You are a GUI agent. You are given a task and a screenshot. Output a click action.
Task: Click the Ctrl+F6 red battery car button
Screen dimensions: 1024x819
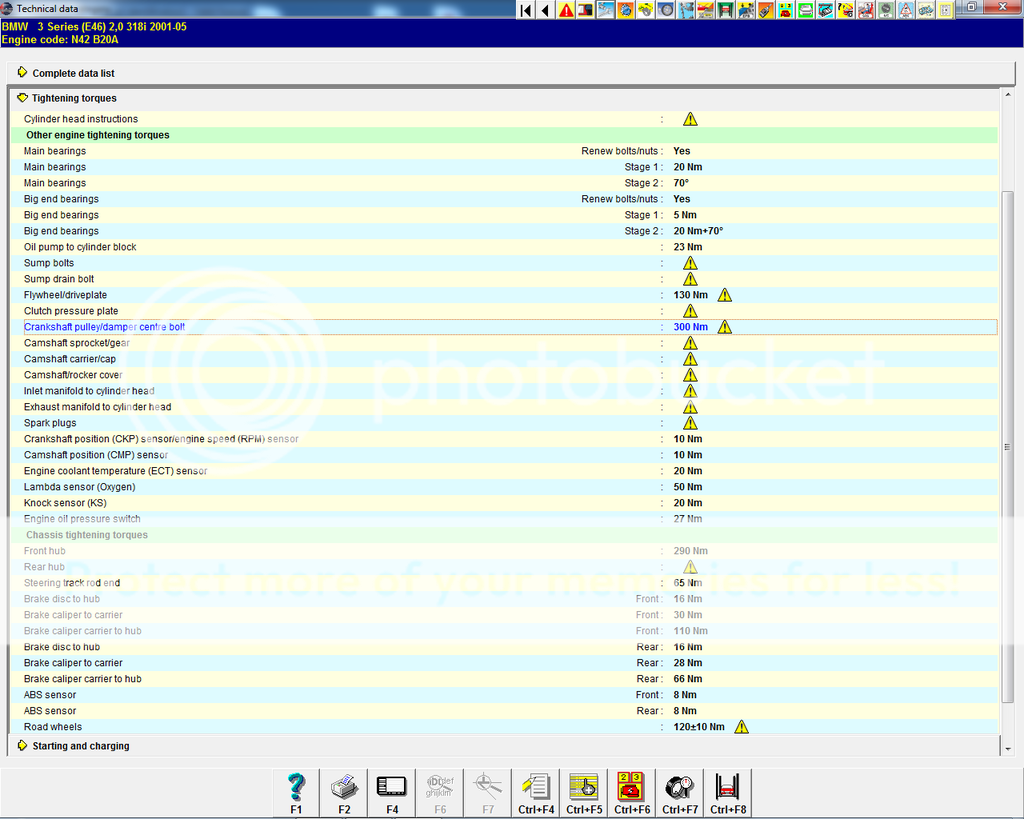632,792
